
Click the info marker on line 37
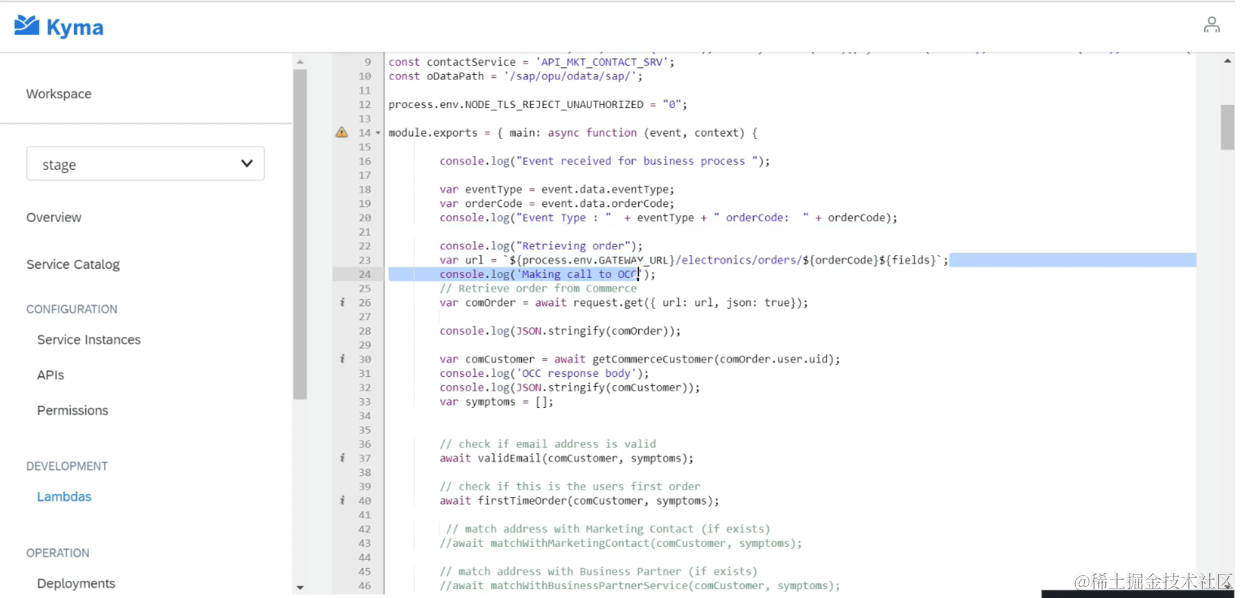click(342, 458)
